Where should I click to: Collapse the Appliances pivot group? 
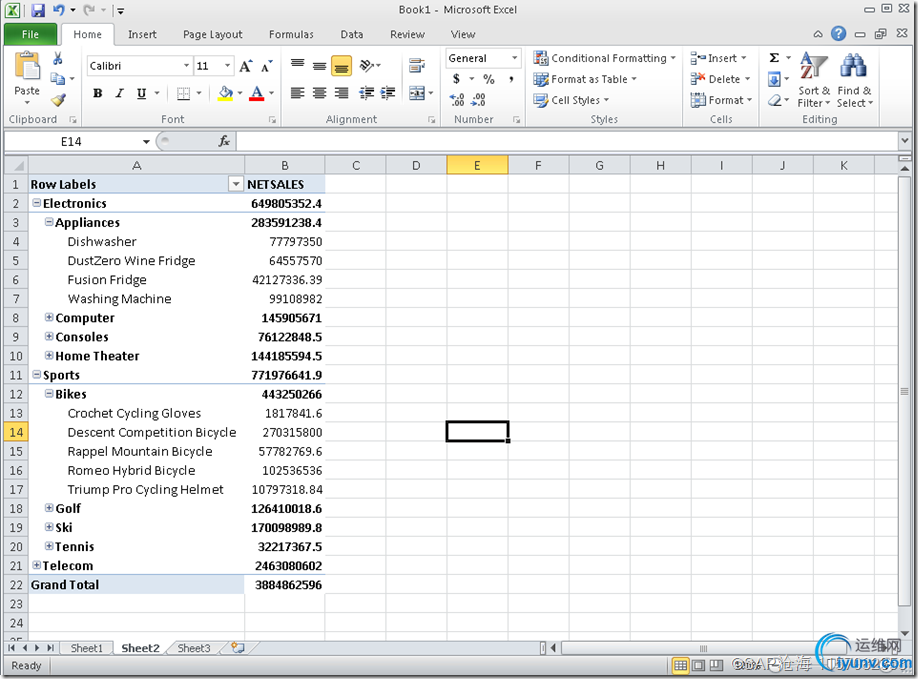tap(49, 222)
